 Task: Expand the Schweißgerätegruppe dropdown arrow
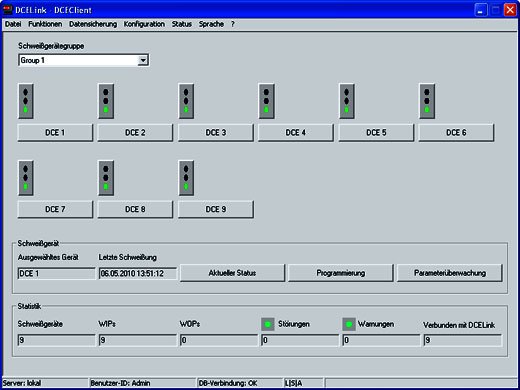pos(143,60)
